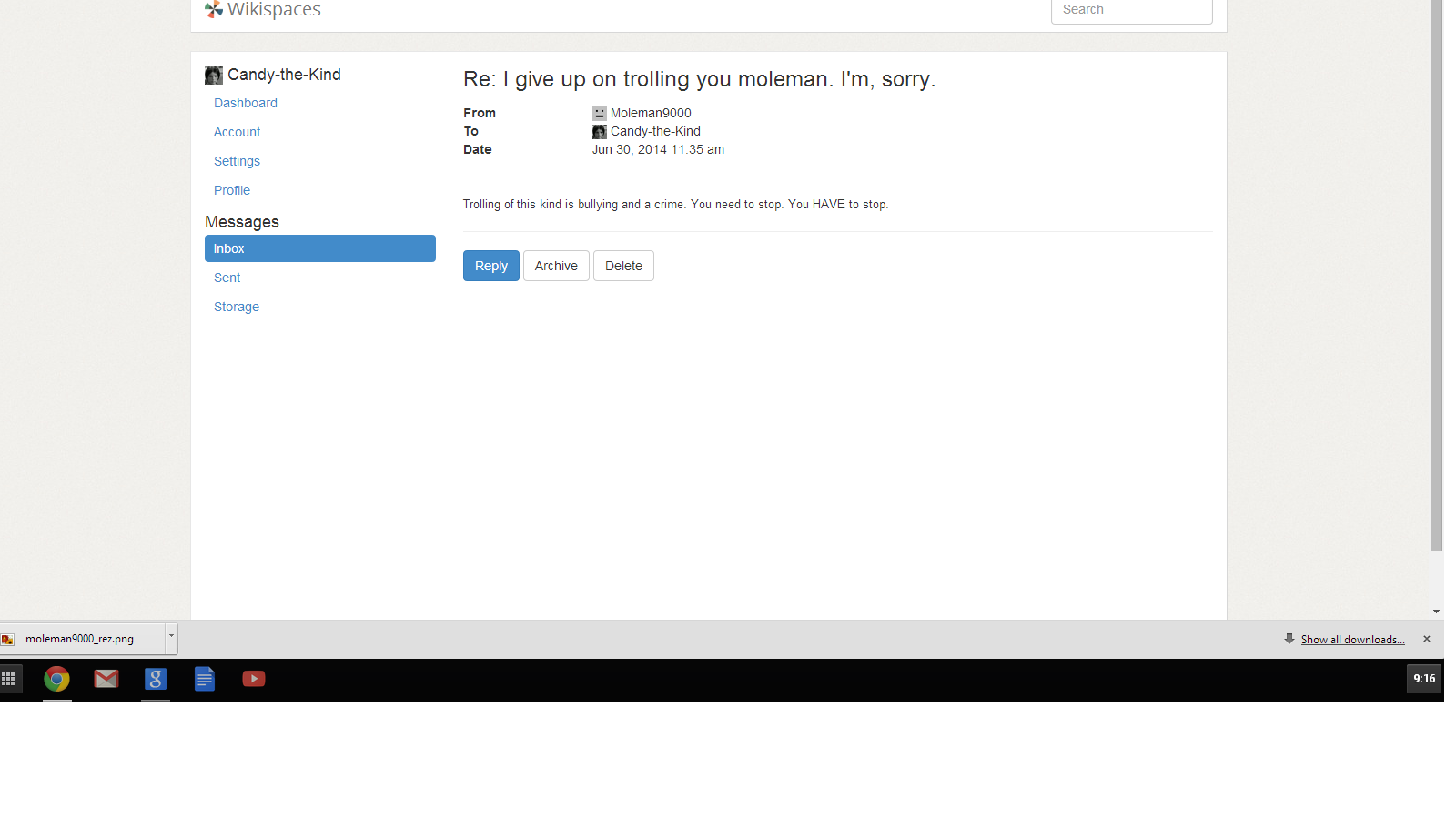This screenshot has width=1456, height=819.
Task: Open the apps launcher grid
Action: point(8,679)
